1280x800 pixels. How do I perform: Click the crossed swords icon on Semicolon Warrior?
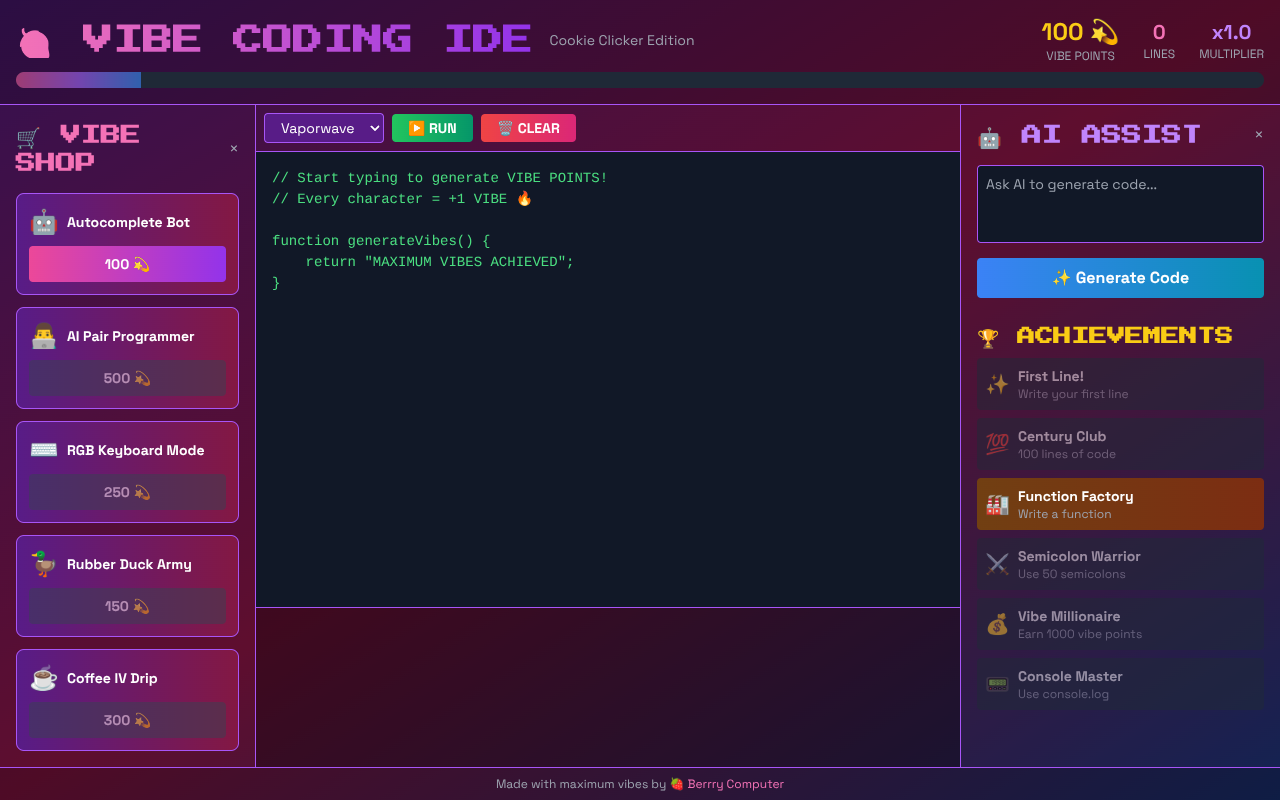(996, 564)
